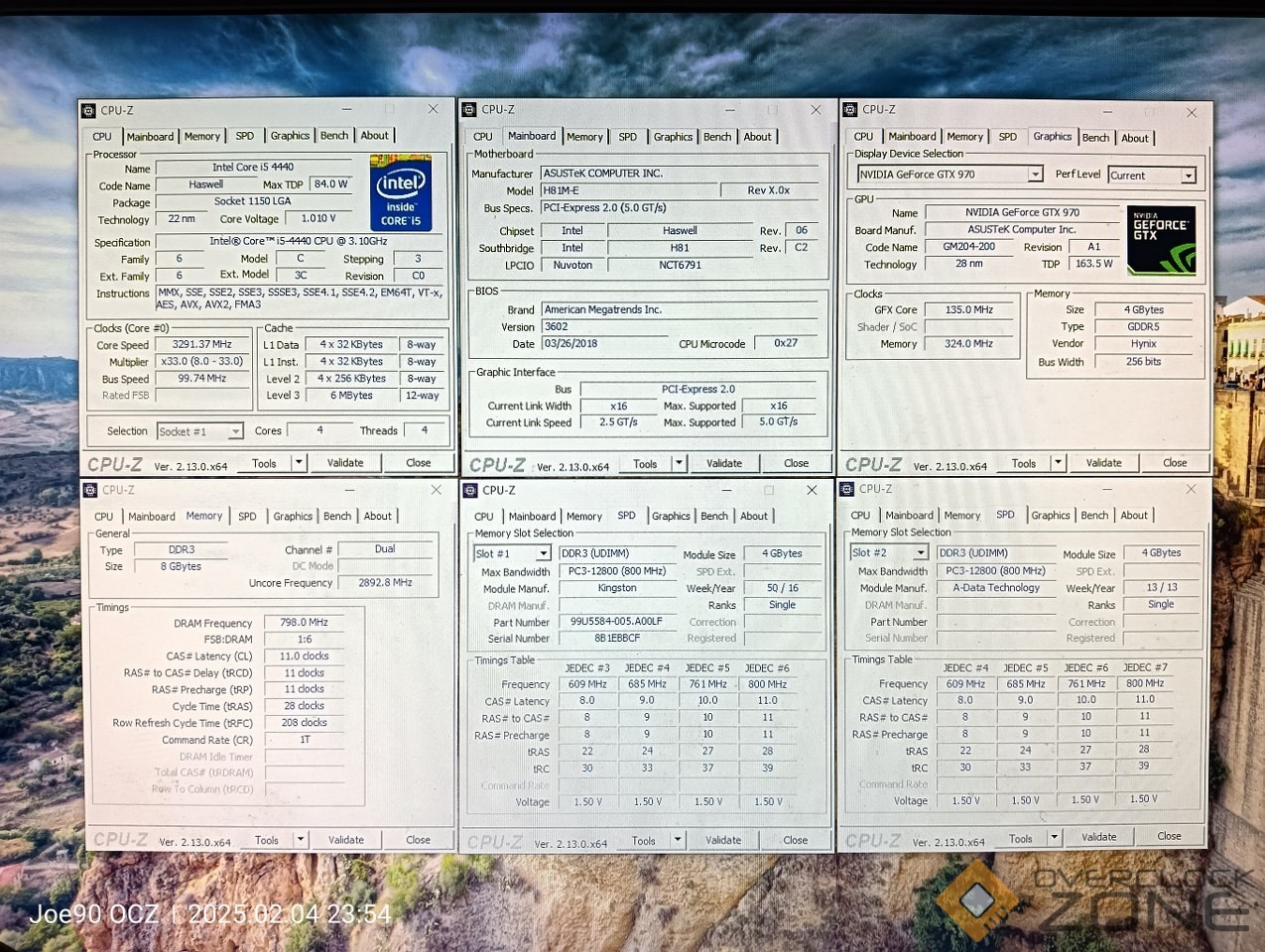Click the 8B1EBBCF serial number field

pyautogui.click(x=617, y=639)
